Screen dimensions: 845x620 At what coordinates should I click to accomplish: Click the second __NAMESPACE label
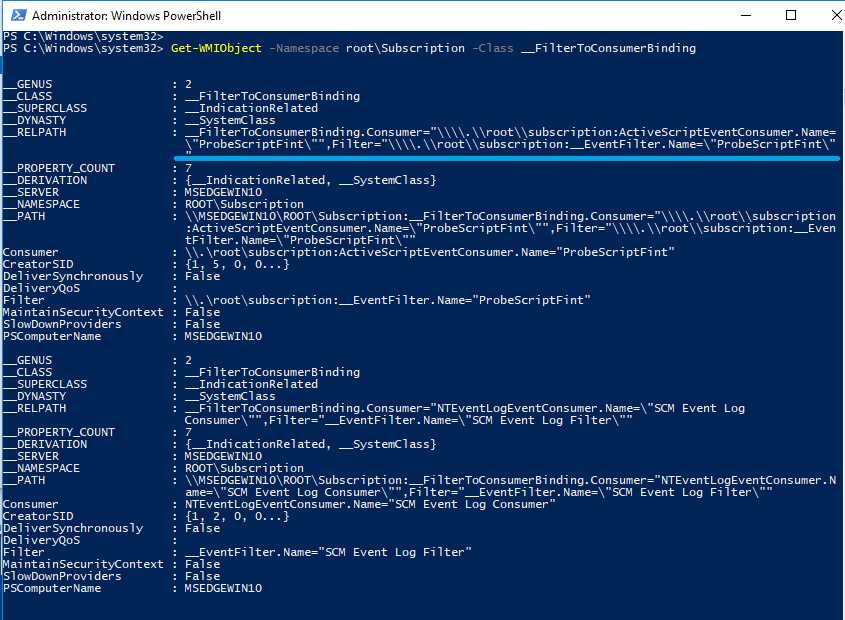41,468
